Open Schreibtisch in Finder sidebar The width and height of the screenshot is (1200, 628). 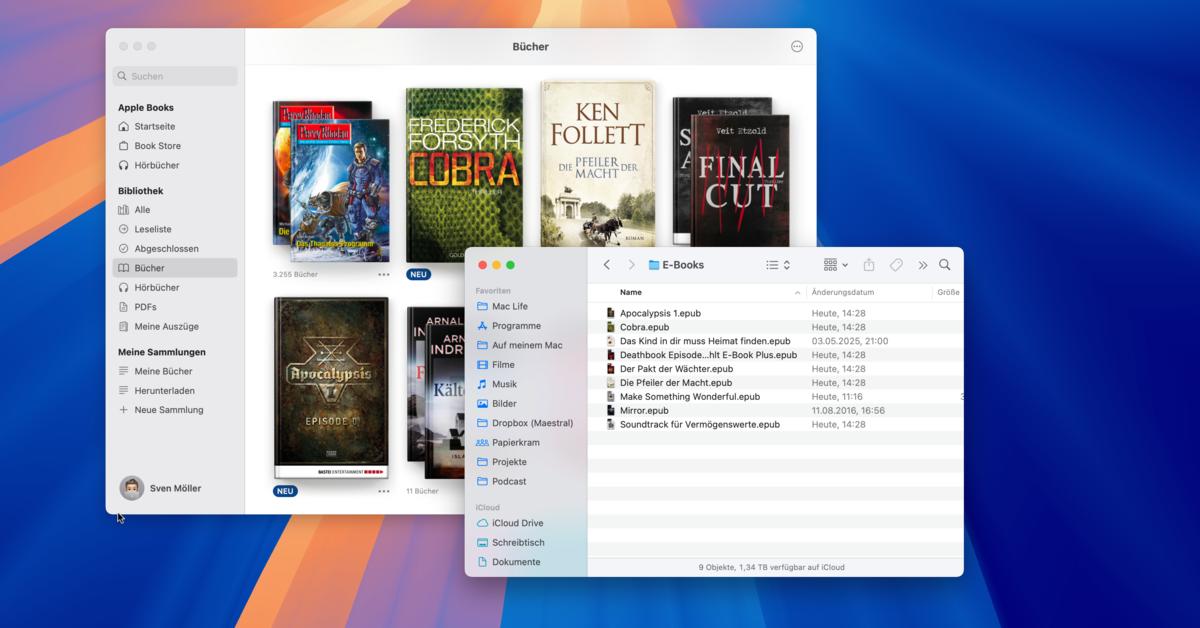(518, 543)
